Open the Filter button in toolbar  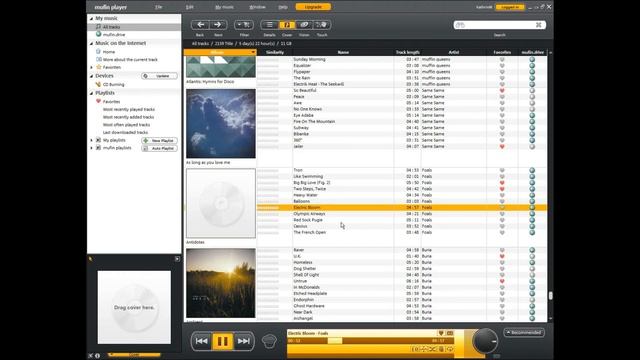click(x=244, y=25)
